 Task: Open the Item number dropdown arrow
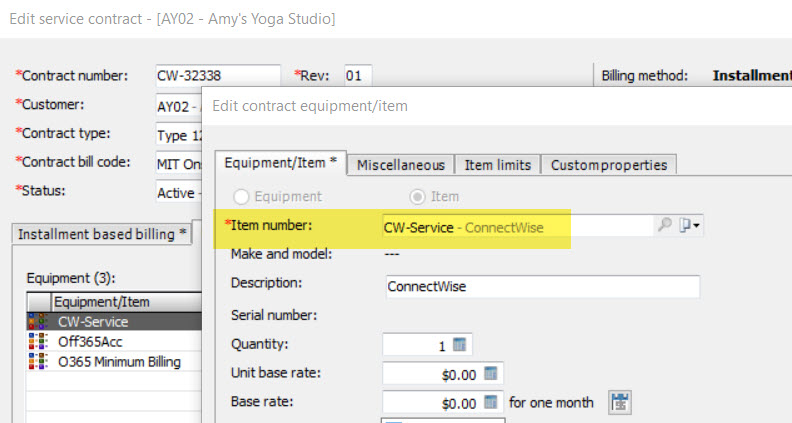(690, 226)
